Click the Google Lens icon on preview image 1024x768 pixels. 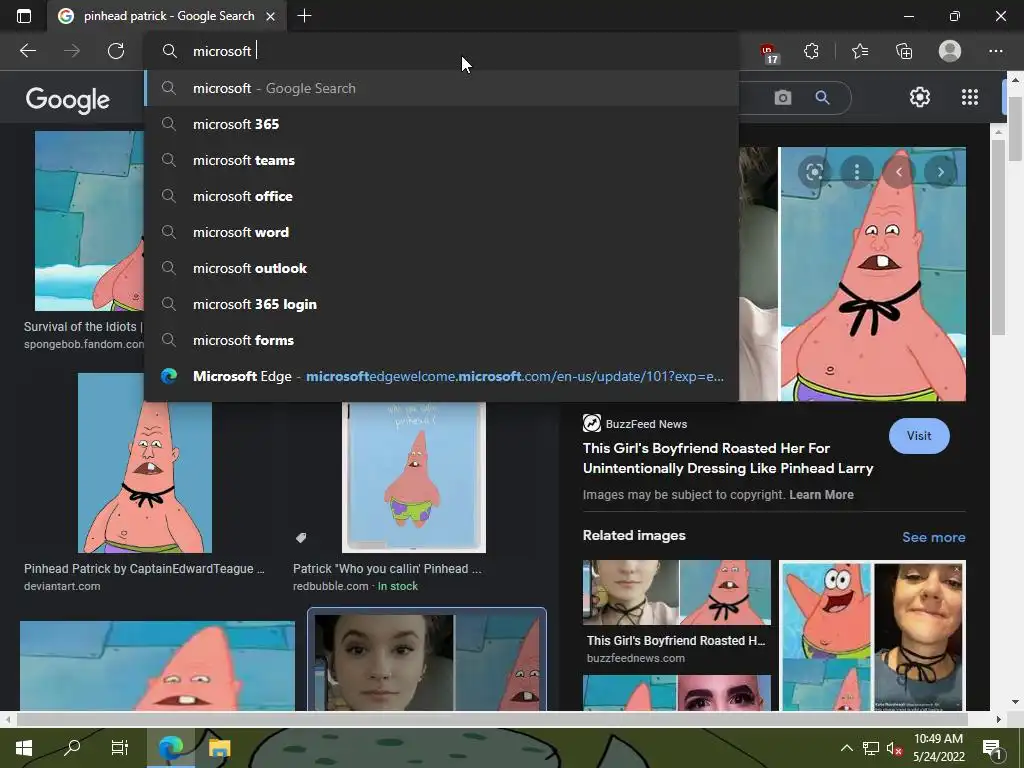tap(814, 172)
